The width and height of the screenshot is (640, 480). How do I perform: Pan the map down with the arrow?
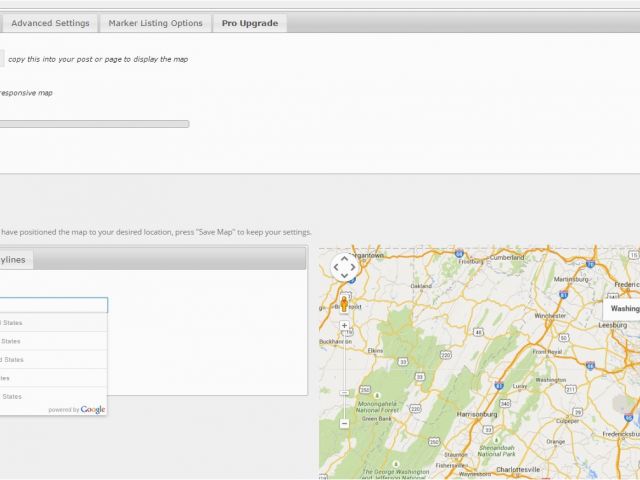[344, 276]
